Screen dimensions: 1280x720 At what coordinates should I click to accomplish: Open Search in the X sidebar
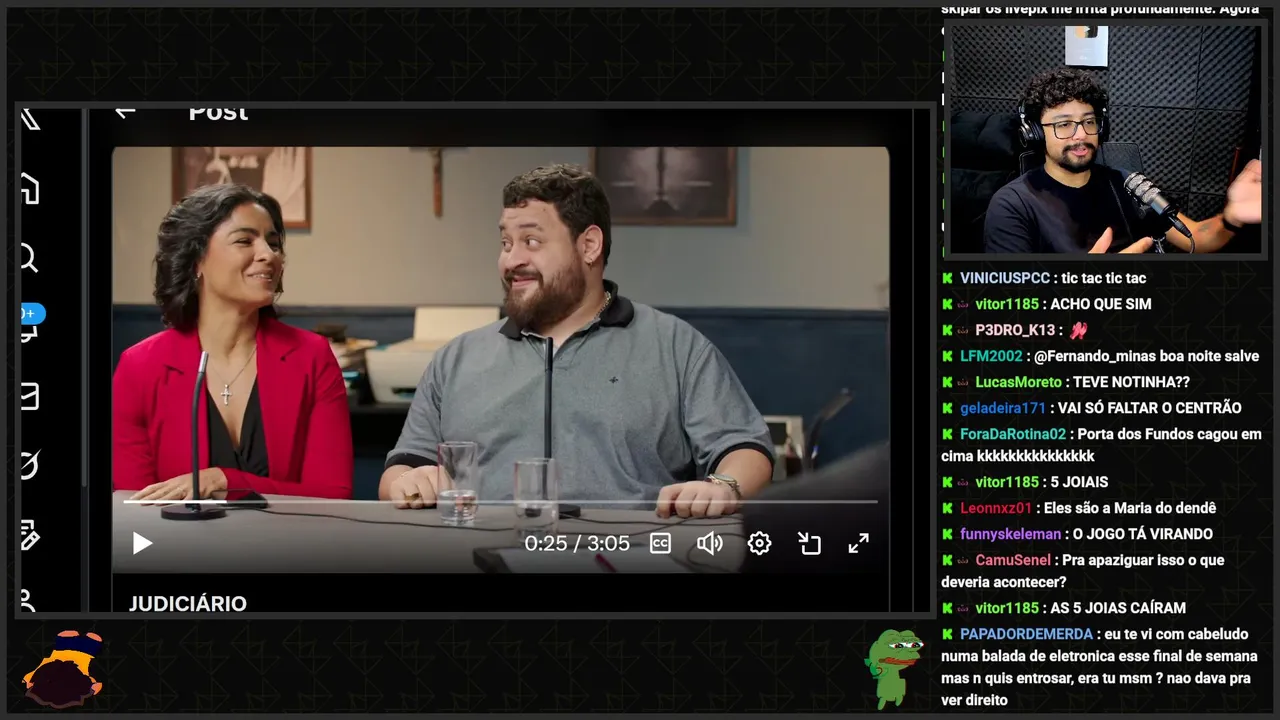(x=29, y=259)
